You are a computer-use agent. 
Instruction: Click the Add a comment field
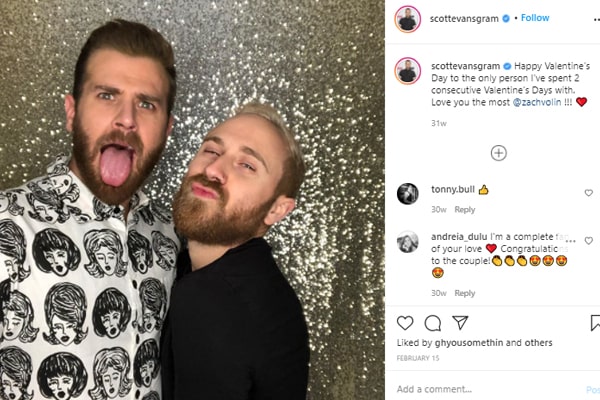(x=490, y=389)
